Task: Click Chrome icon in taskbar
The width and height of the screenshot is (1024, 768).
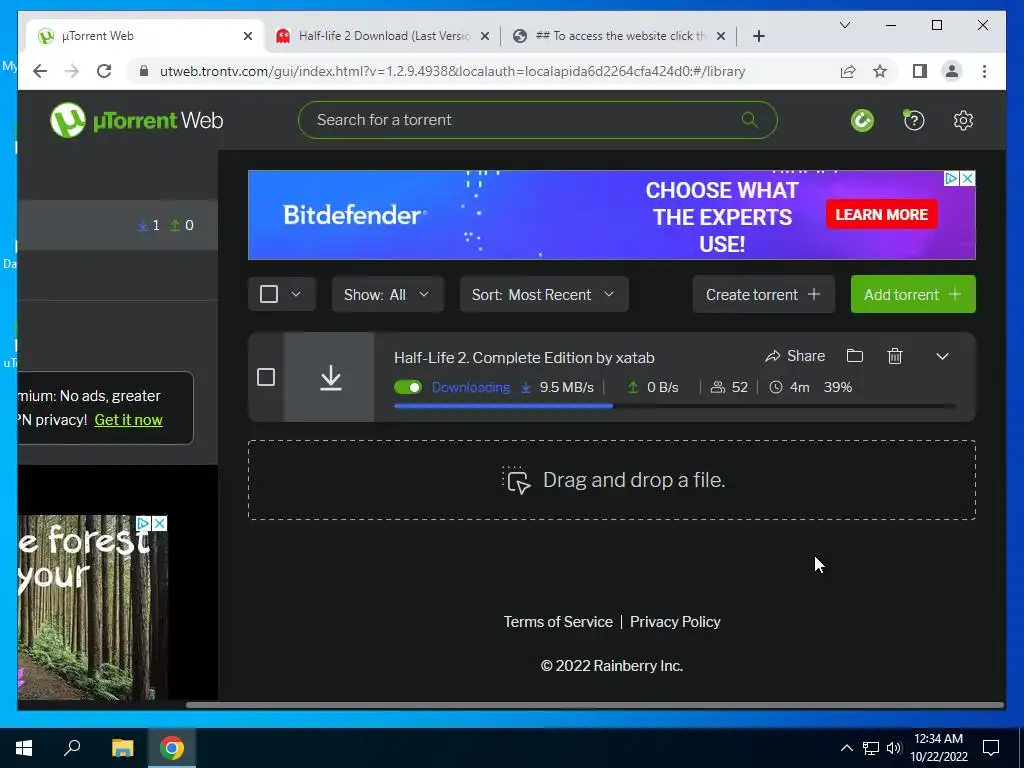Action: pyautogui.click(x=172, y=748)
